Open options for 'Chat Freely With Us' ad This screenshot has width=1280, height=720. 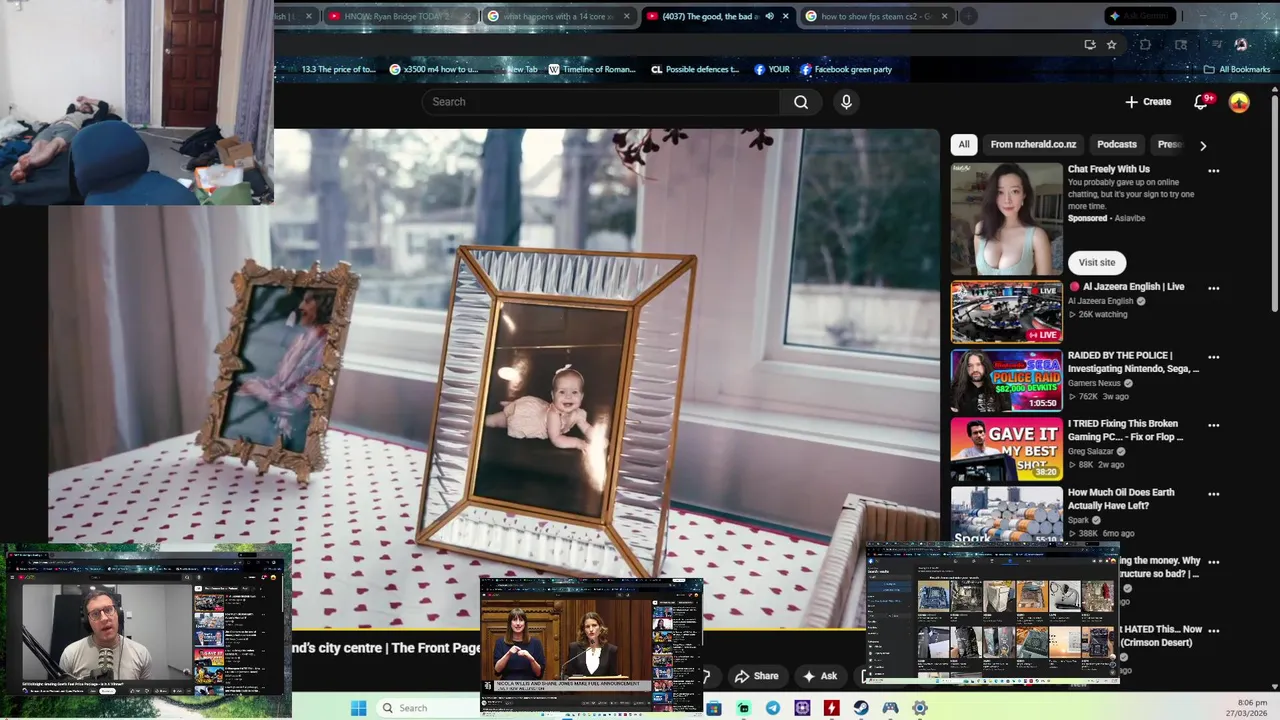pyautogui.click(x=1213, y=171)
